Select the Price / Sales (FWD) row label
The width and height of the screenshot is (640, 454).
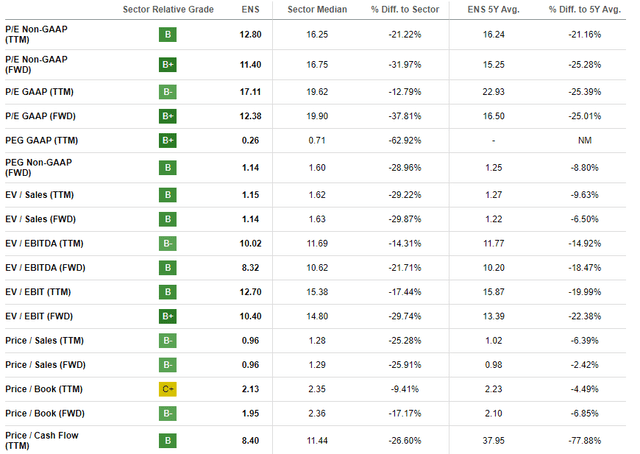[x=45, y=365]
